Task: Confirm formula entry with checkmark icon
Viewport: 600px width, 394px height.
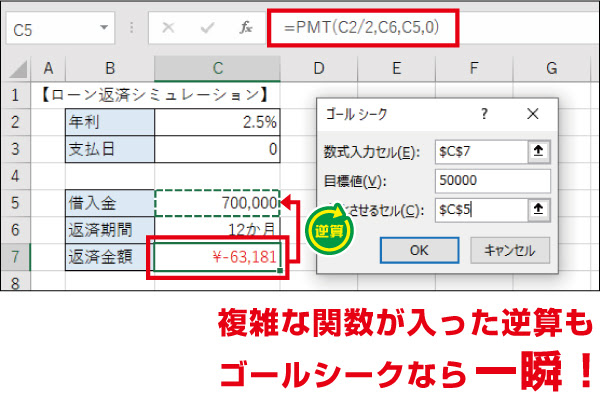Action: tap(207, 28)
